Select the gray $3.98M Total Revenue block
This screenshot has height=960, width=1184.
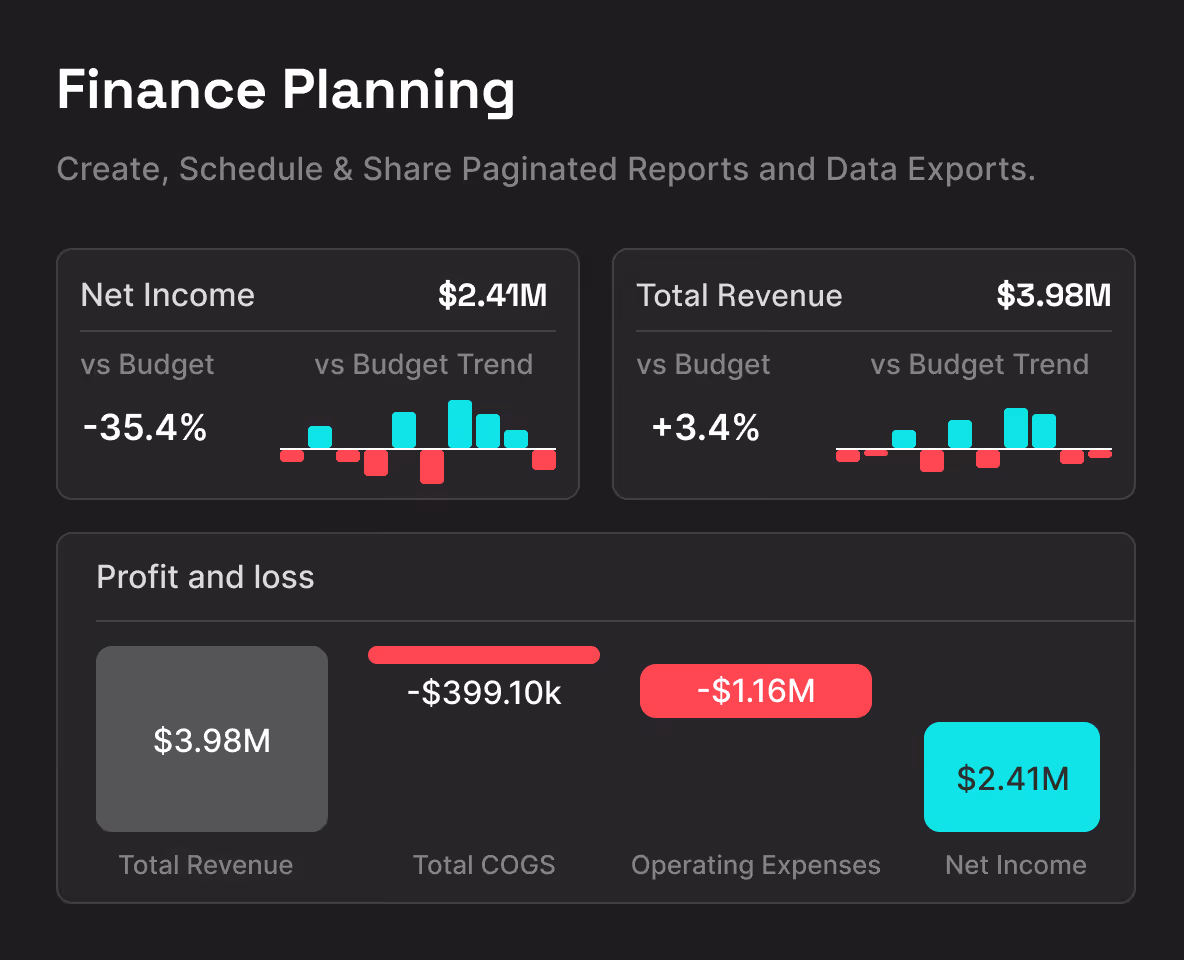coord(211,740)
